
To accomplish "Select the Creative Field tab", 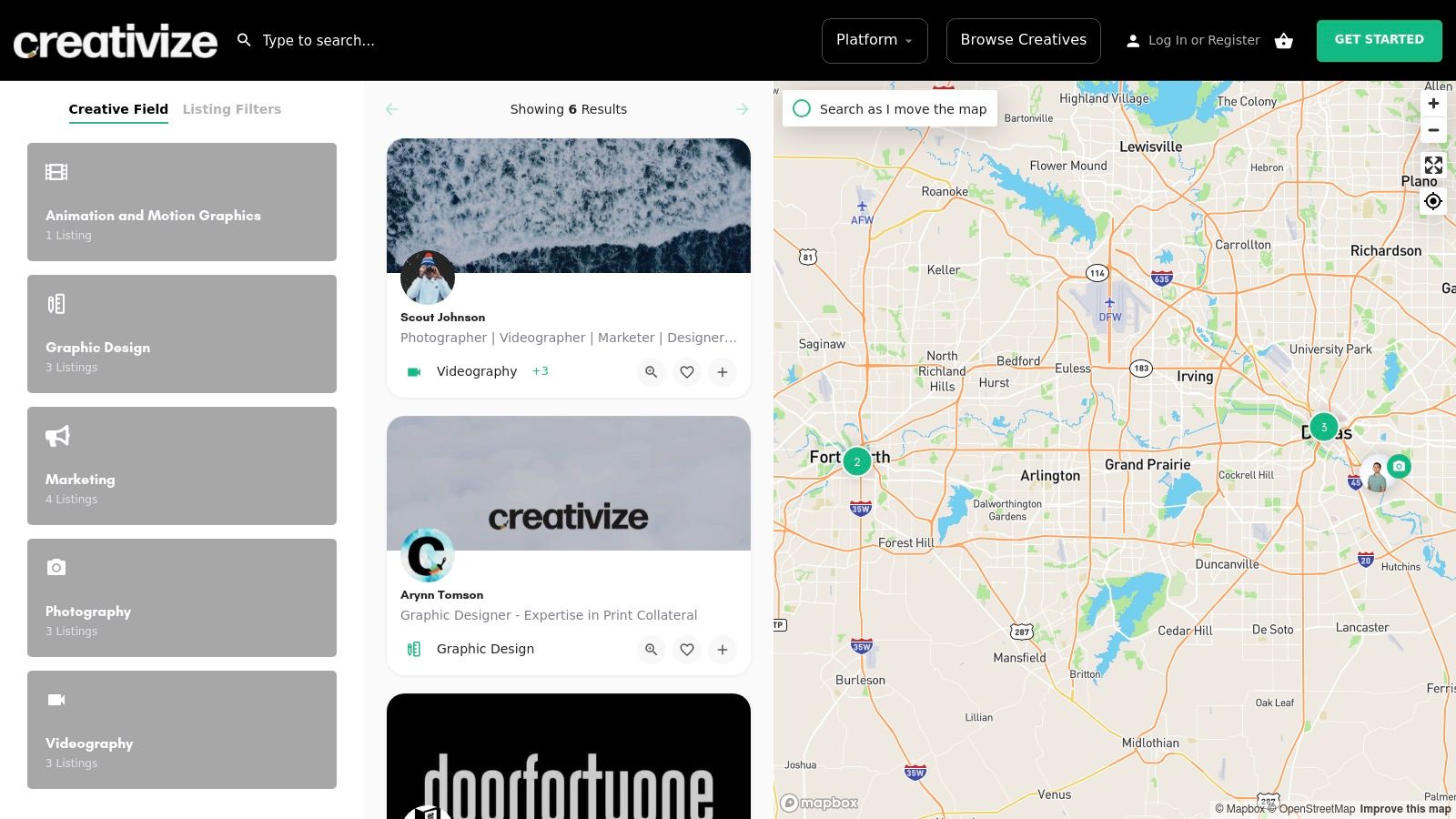I will (118, 108).
